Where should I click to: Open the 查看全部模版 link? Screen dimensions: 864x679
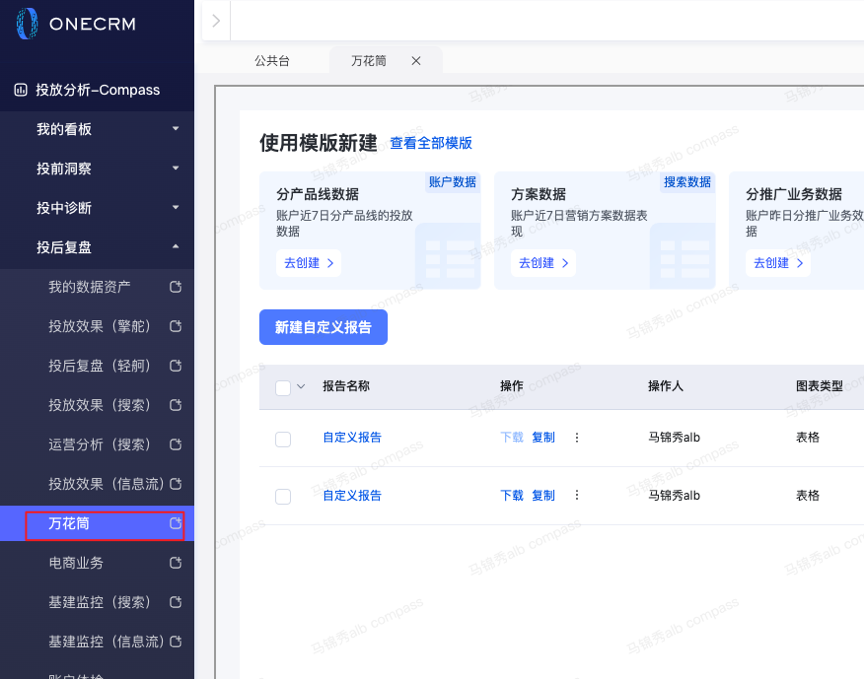(431, 143)
